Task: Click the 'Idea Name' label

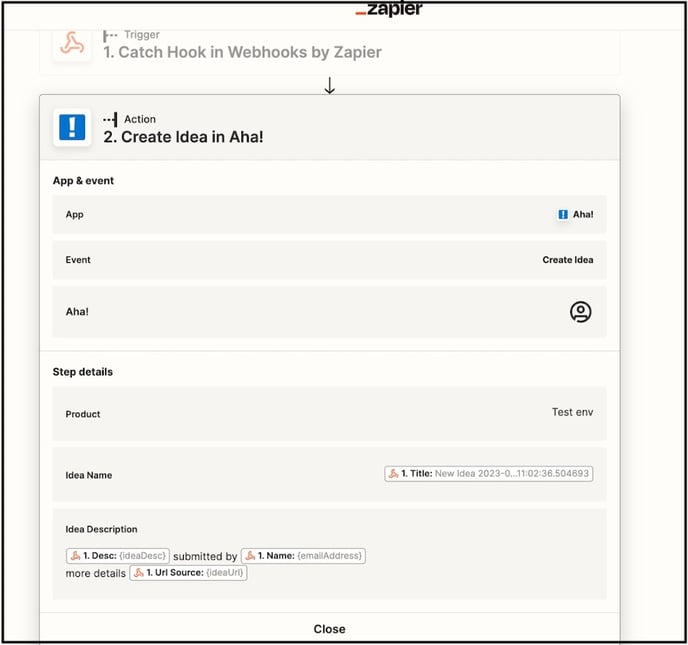Action: pos(89,475)
